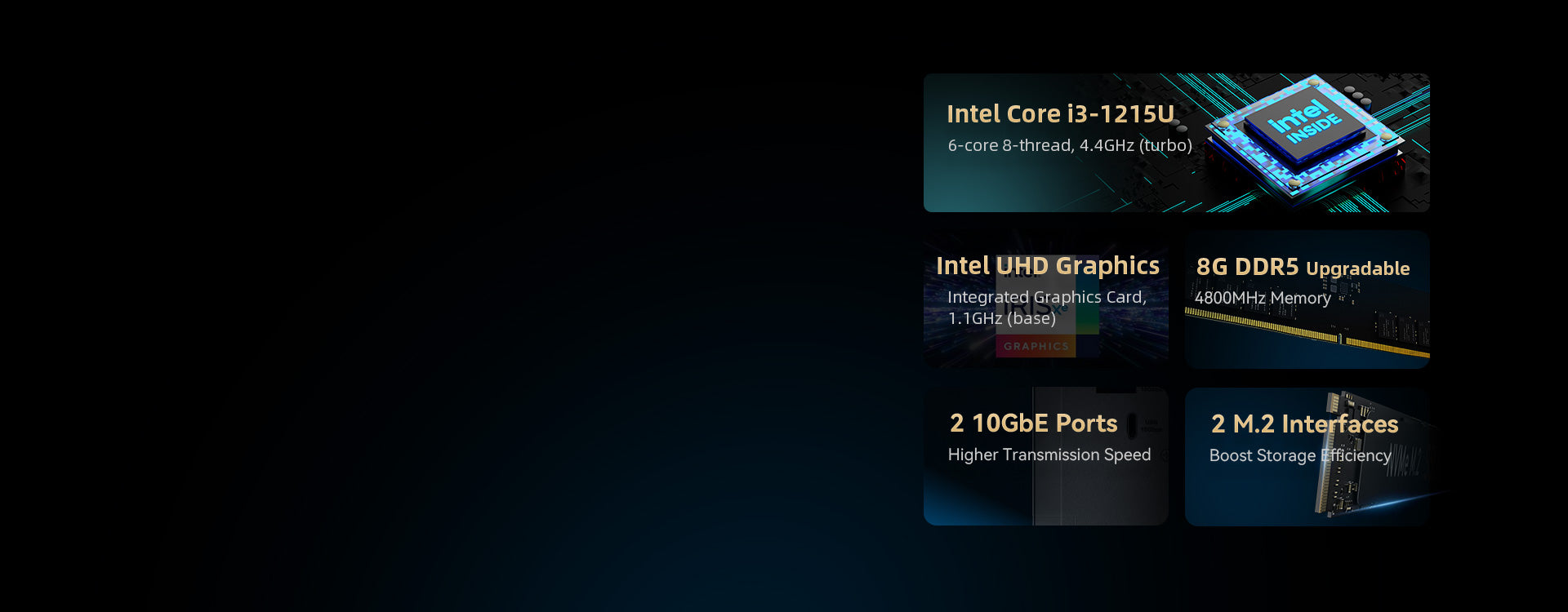Click the Higher Transmission Speed text
The image size is (1568, 612).
point(1049,455)
